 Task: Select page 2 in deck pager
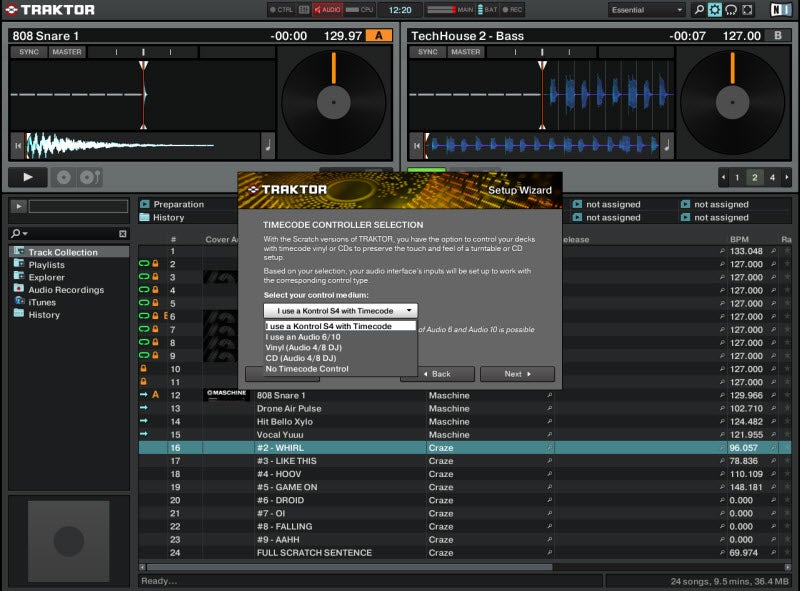(x=755, y=178)
